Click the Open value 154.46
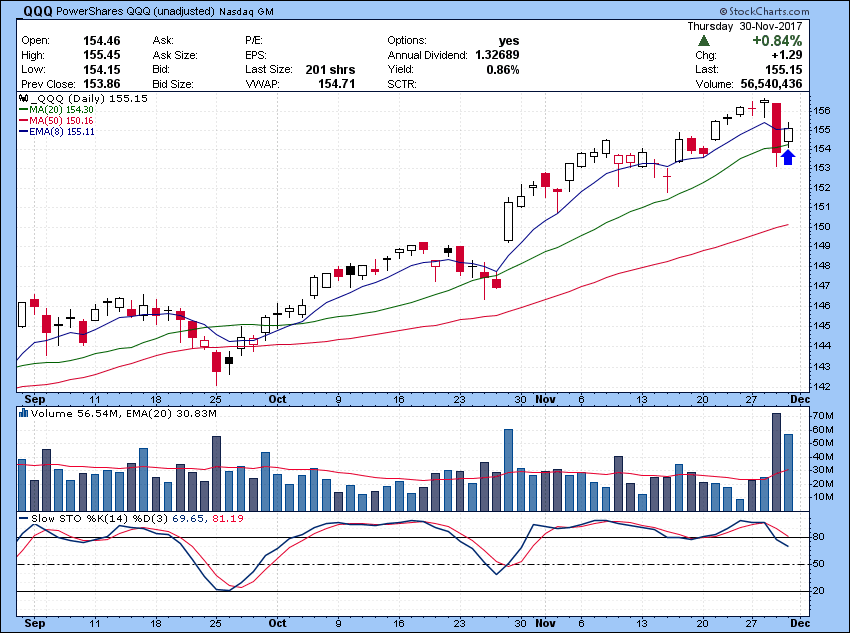 (x=102, y=41)
